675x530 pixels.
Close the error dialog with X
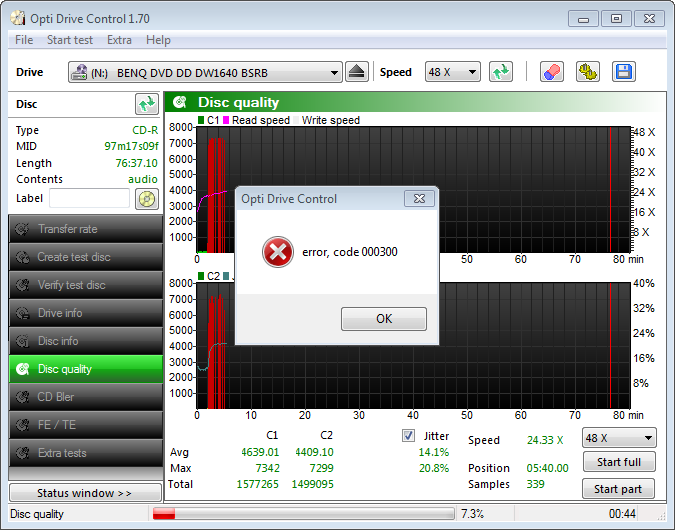click(419, 198)
